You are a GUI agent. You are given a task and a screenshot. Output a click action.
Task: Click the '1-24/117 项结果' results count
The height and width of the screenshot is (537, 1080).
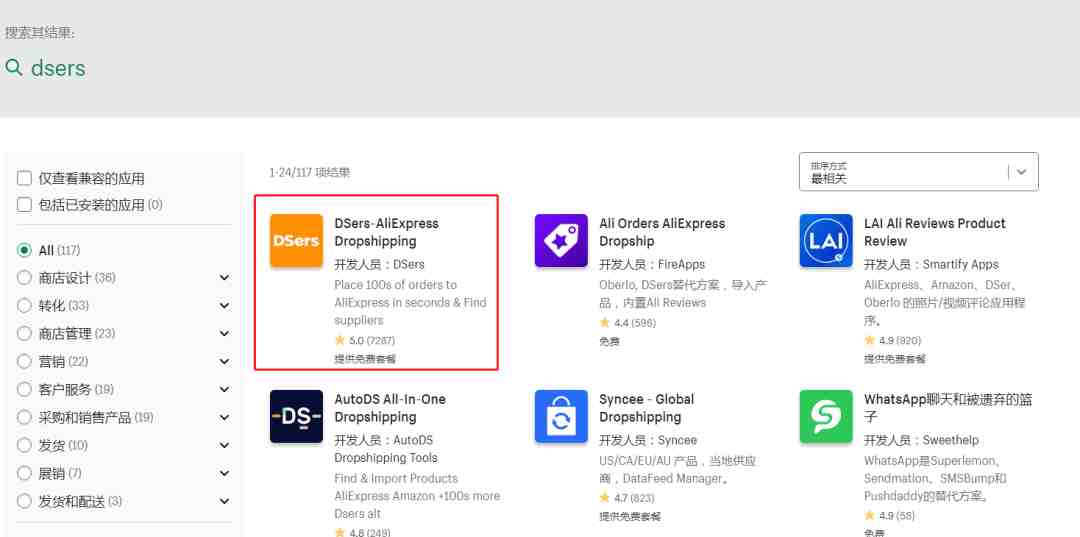(309, 172)
